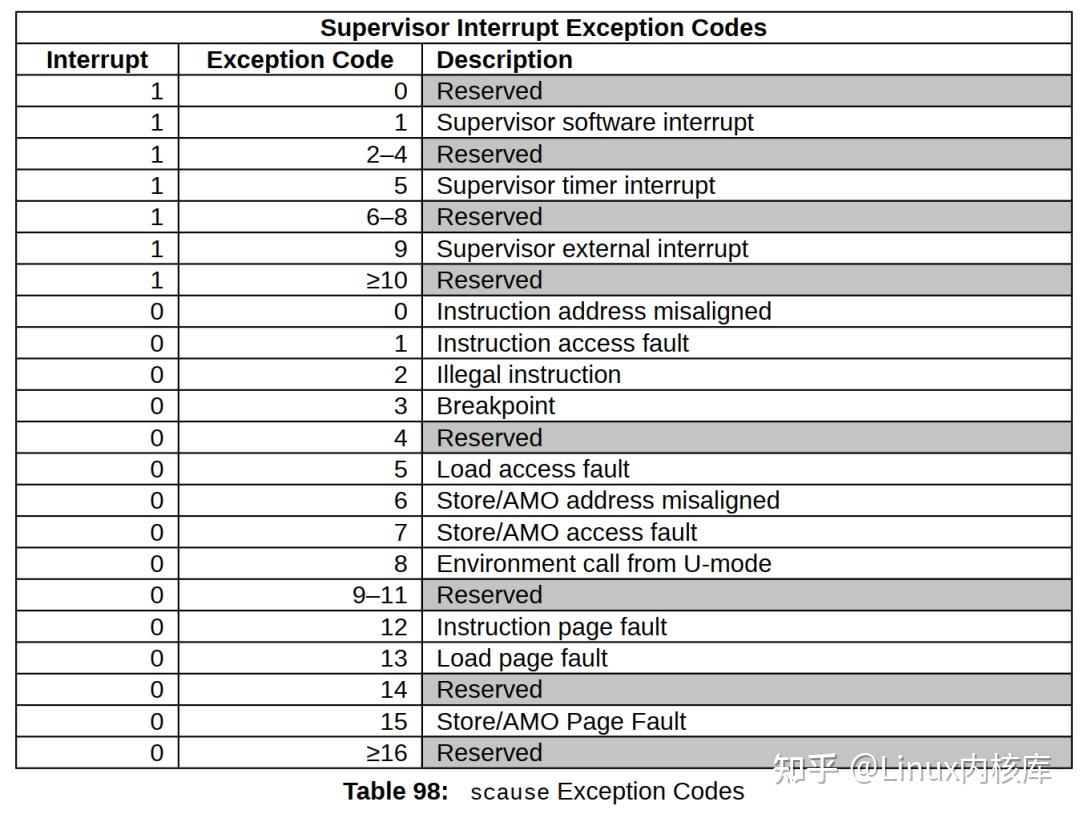Click the Table 98 scause caption
Image resolution: width=1080 pixels, height=814 pixels.
tap(543, 792)
